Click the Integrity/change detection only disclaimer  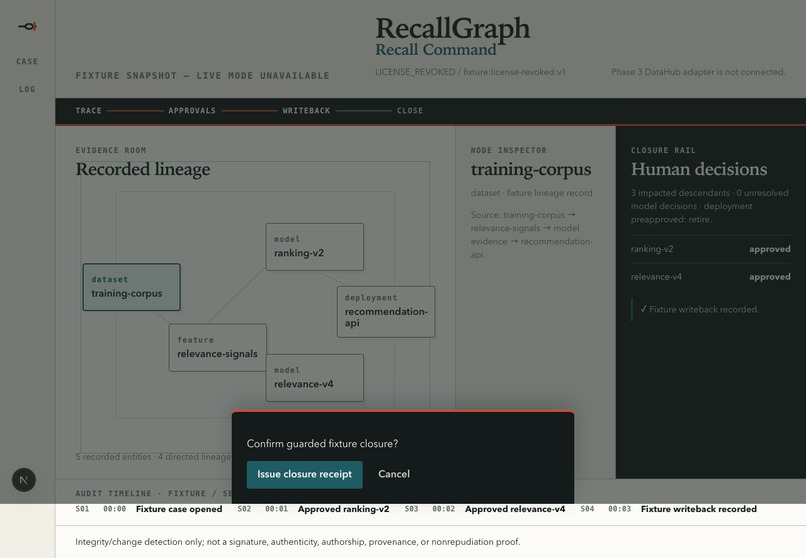tap(298, 542)
